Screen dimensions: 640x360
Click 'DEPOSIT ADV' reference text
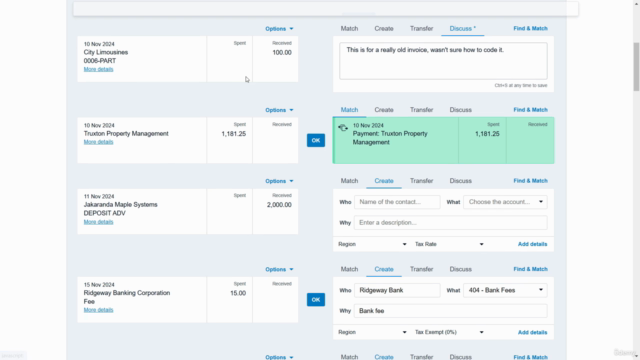(104, 213)
